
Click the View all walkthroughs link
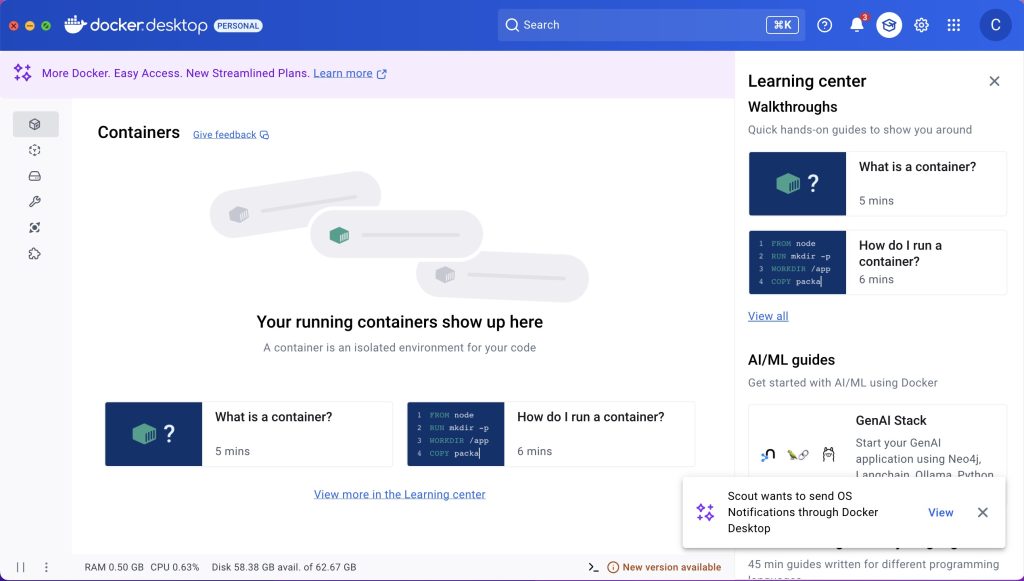click(768, 316)
